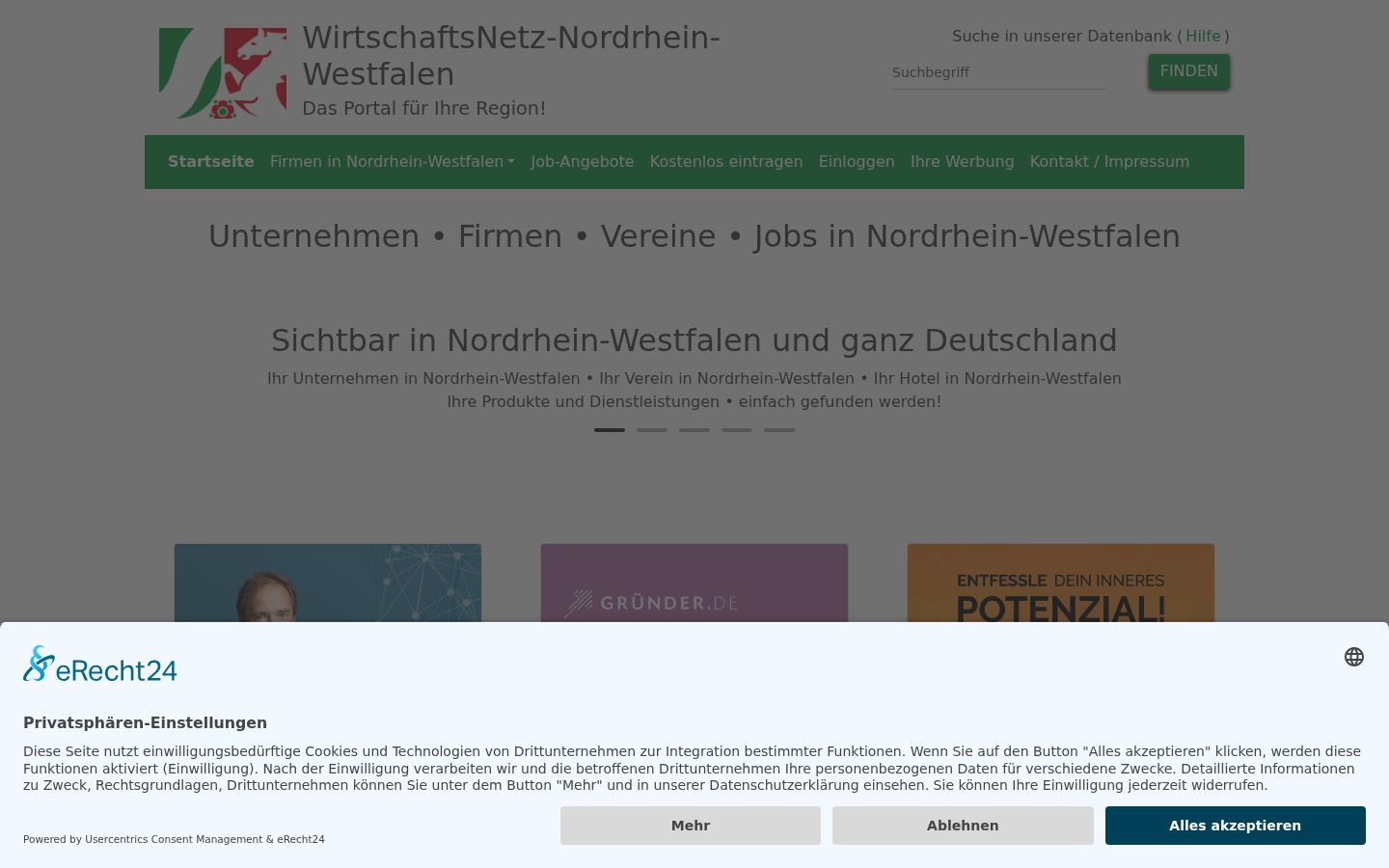Click Das Portal für Ihre Region! tagline
1389x868 pixels.
(424, 108)
